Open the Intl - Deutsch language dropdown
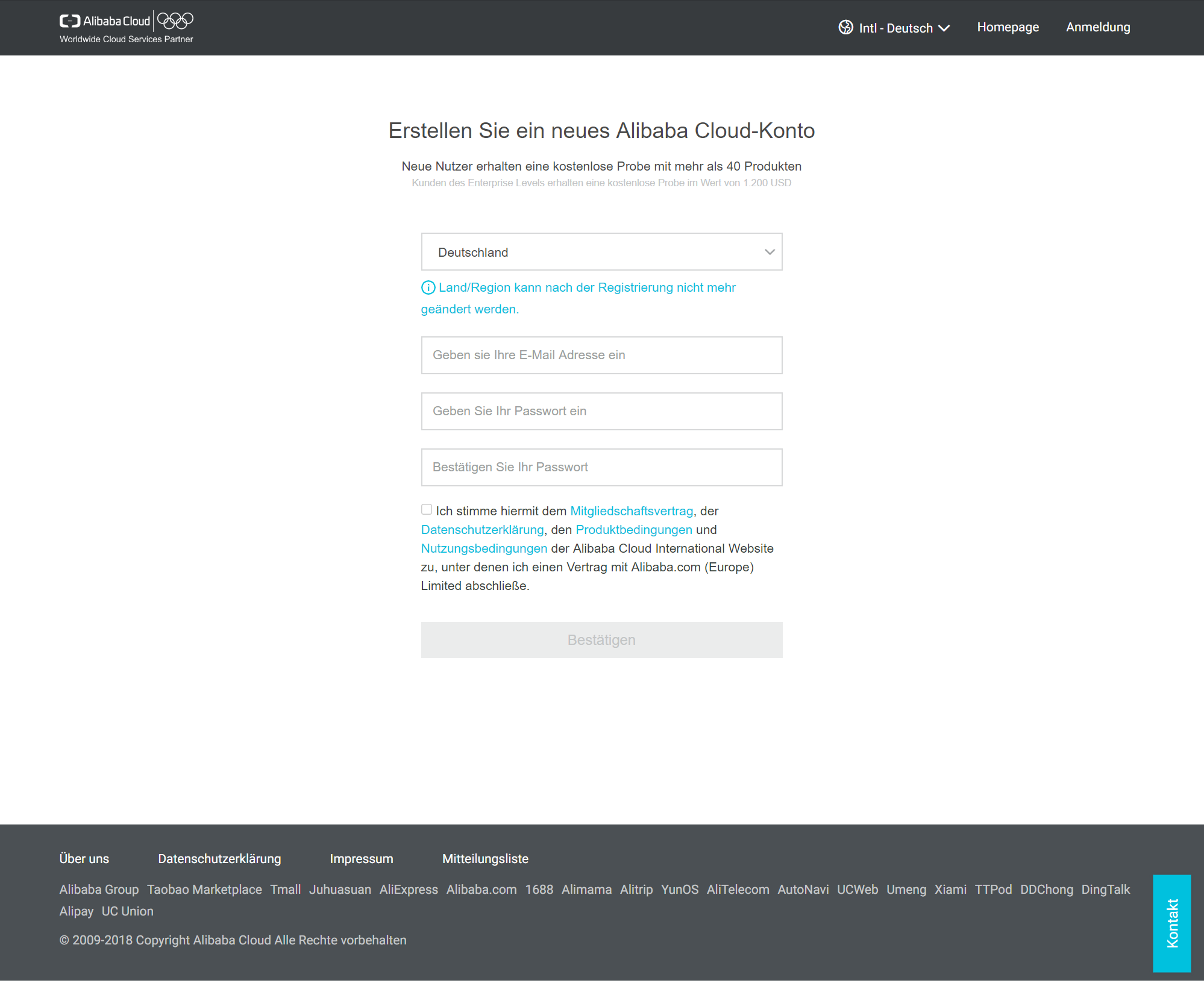The height and width of the screenshot is (983, 1204). coord(894,28)
